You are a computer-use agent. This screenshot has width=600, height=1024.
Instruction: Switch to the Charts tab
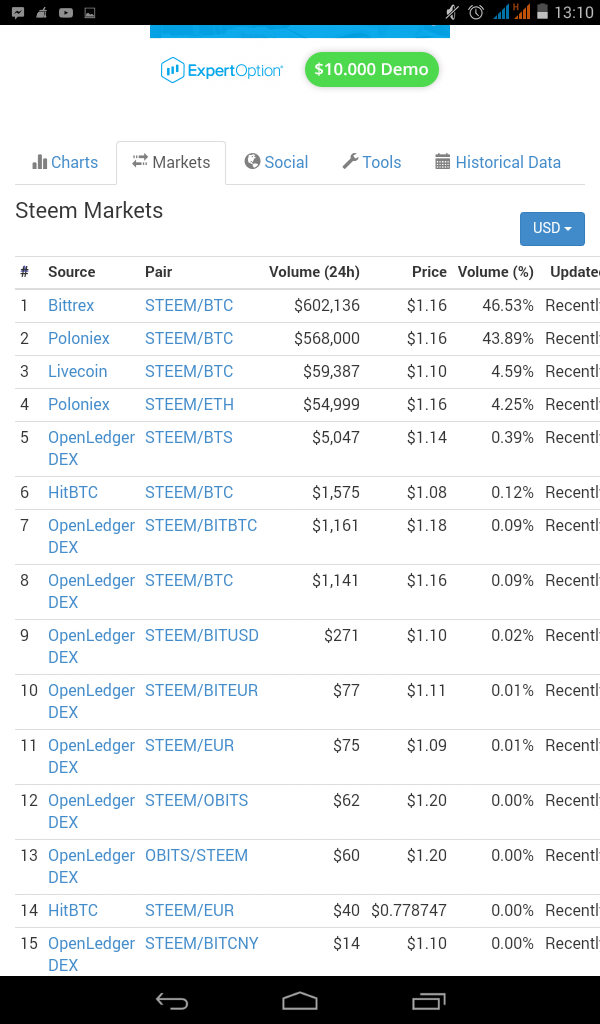[65, 162]
